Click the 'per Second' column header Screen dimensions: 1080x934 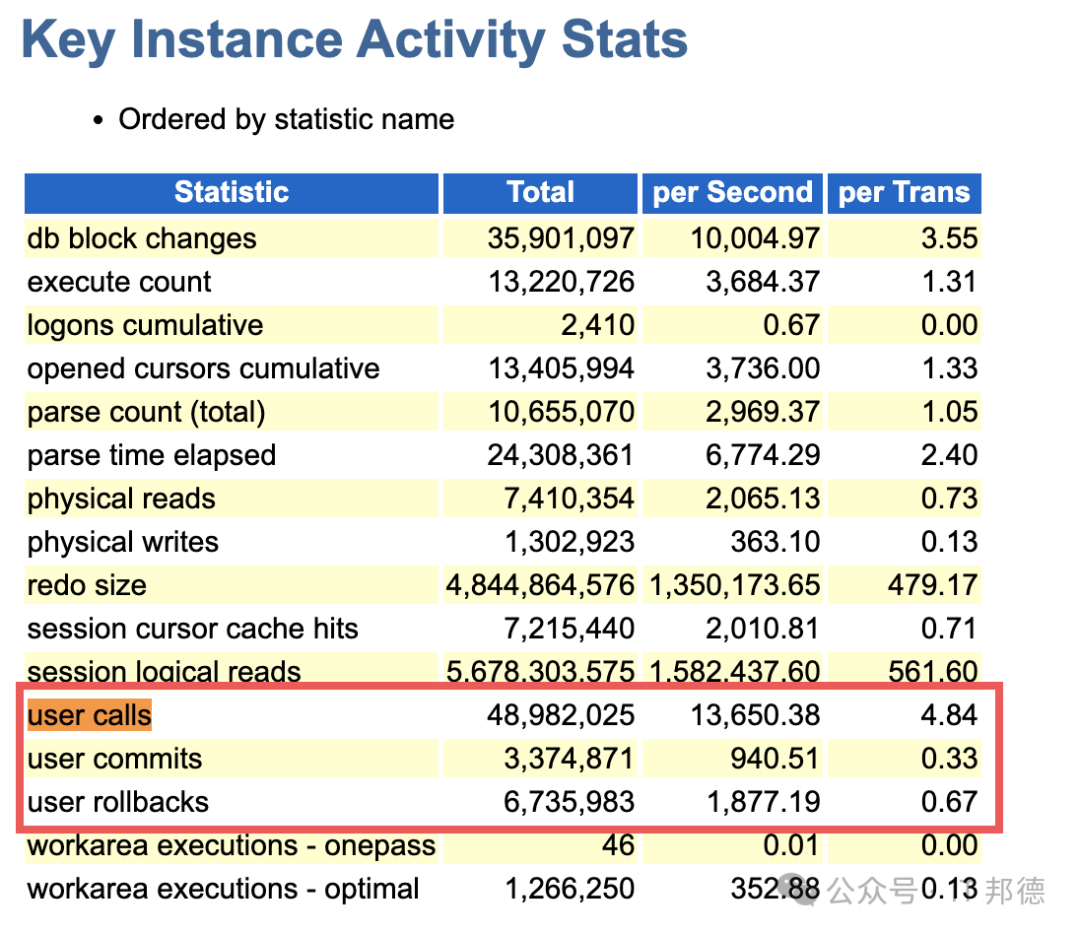[x=732, y=192]
